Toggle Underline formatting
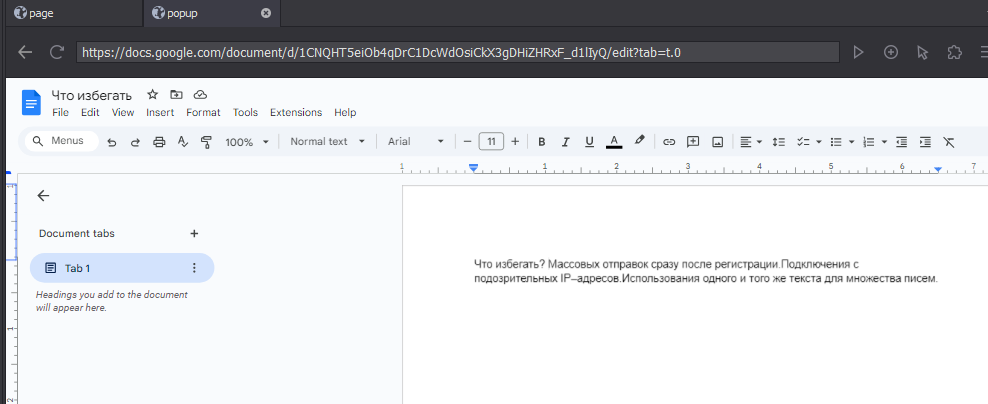988x404 pixels. click(589, 142)
